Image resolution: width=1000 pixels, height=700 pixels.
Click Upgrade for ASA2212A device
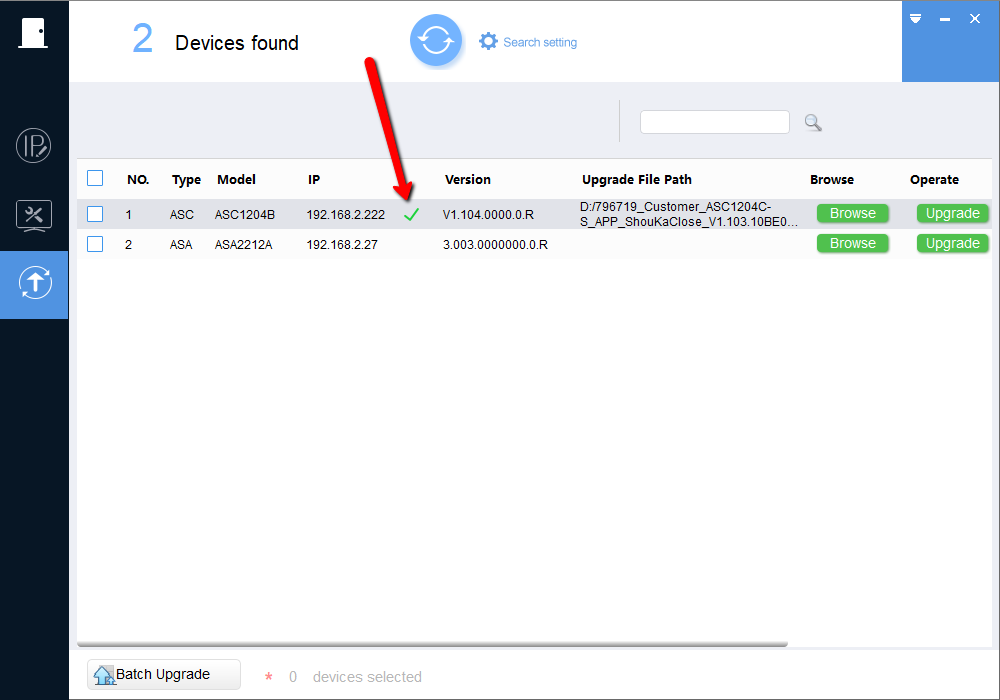coord(953,243)
